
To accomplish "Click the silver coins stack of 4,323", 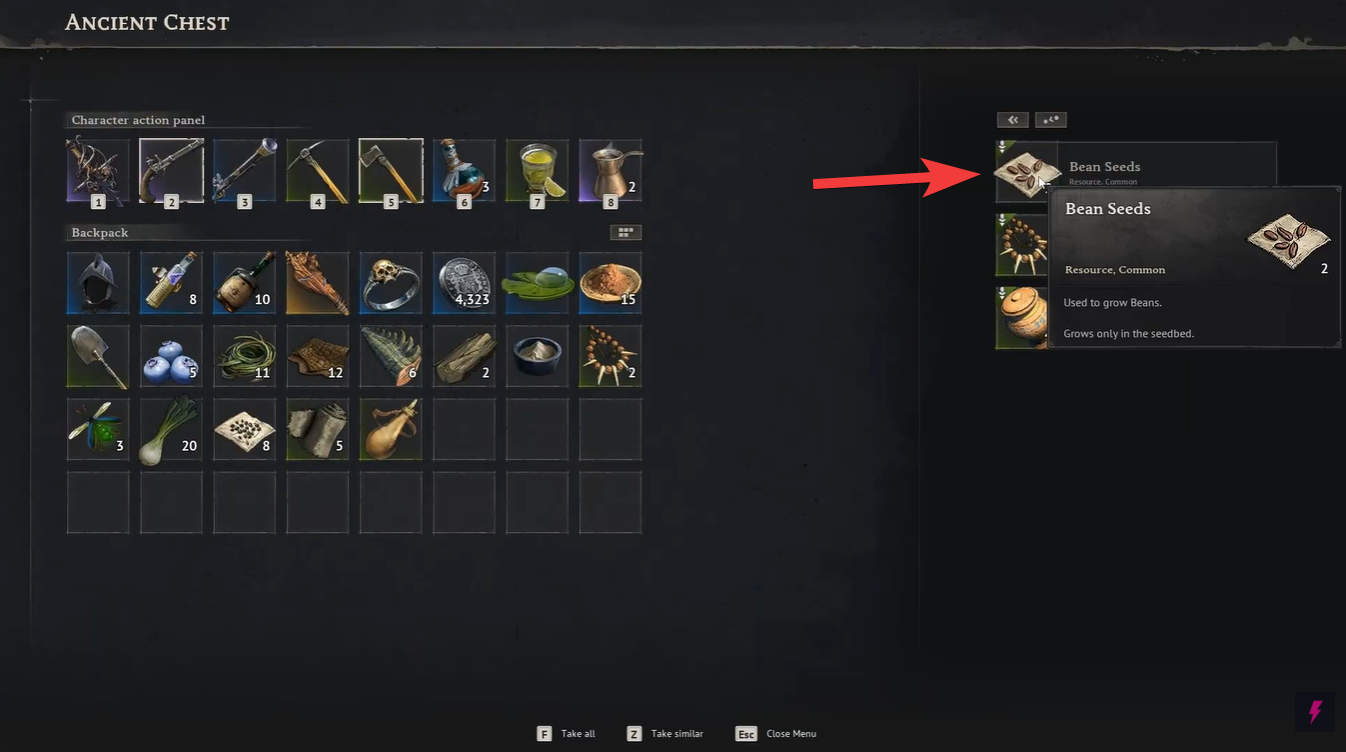I will (464, 283).
